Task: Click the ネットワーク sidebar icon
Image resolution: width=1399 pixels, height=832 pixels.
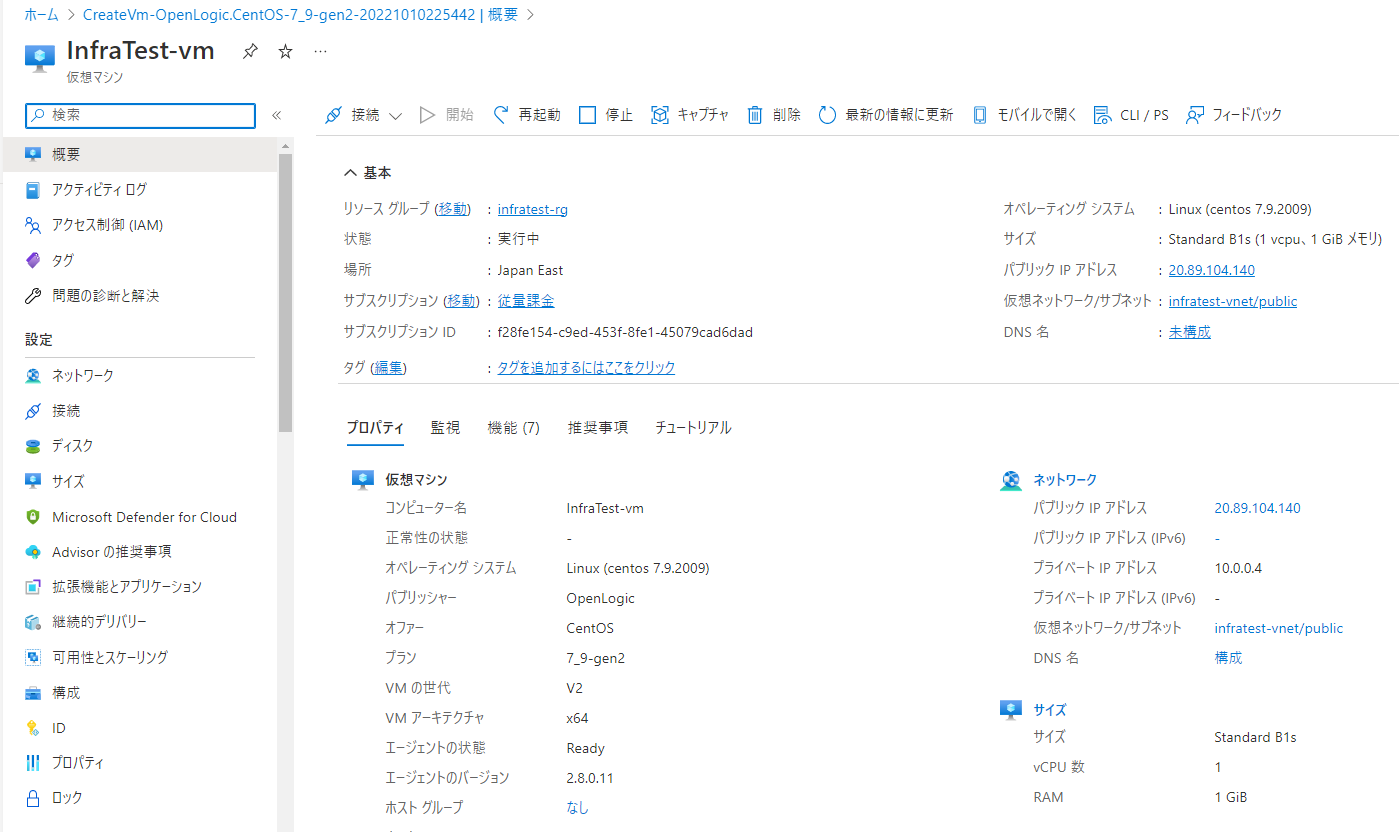Action: [x=33, y=376]
